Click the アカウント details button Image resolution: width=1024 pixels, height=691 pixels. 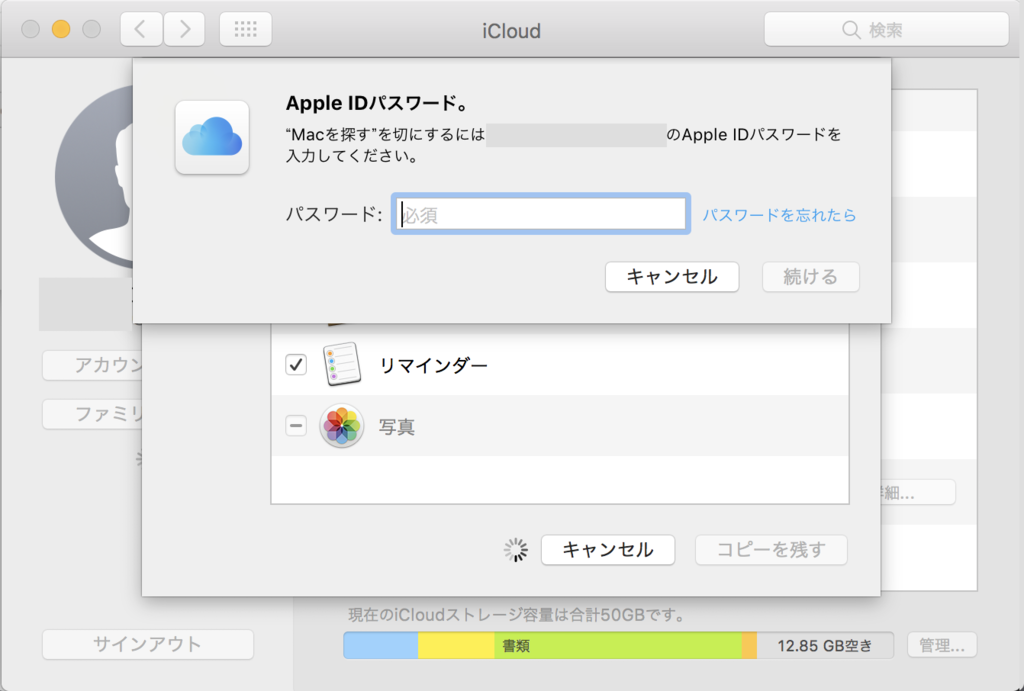coord(93,365)
